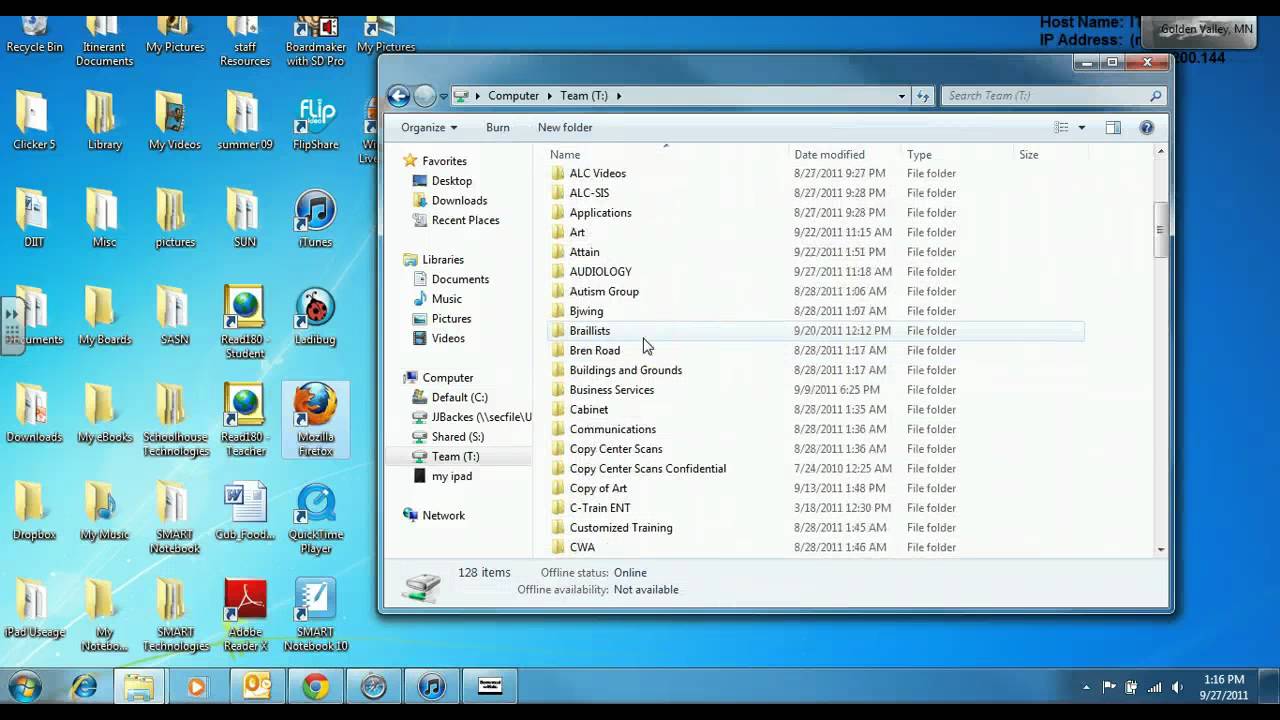Click Safari compass icon on taskbar
1280x720 pixels.
374,687
